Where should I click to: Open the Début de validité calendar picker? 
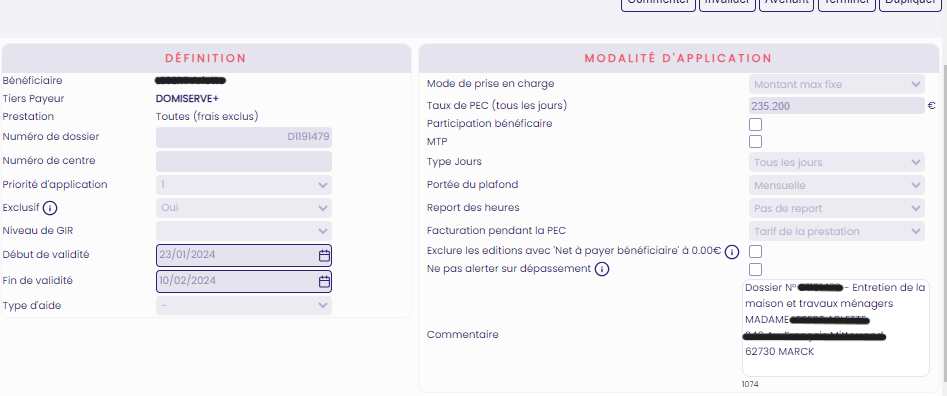click(x=324, y=255)
